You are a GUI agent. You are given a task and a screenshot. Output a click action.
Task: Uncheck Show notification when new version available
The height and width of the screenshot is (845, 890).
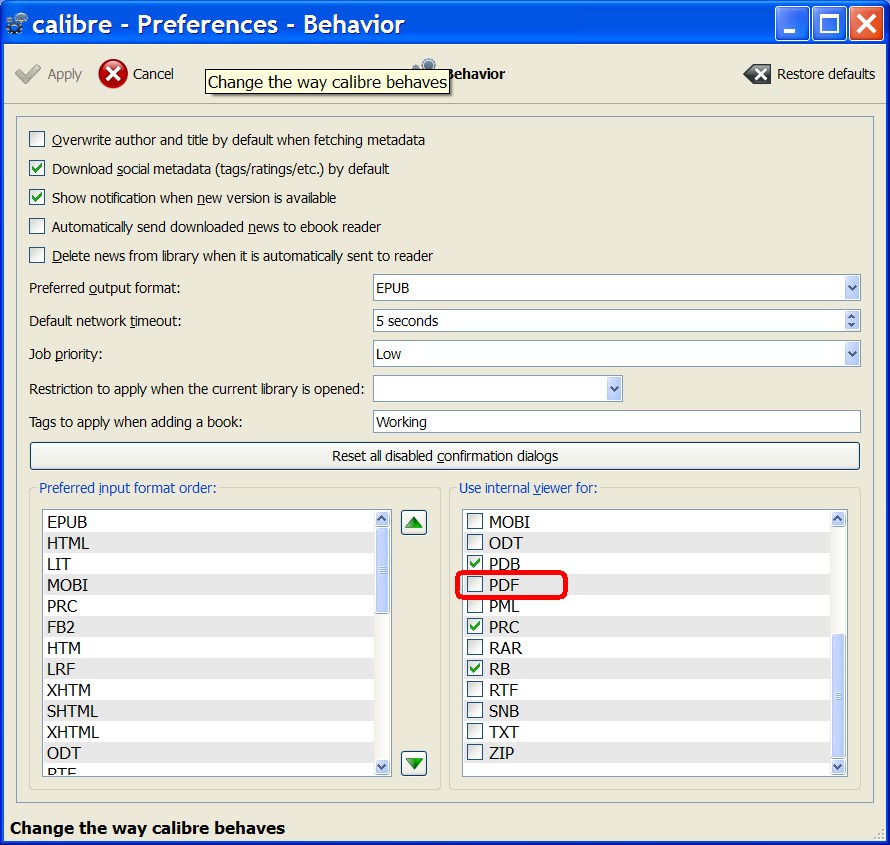pyautogui.click(x=37, y=197)
